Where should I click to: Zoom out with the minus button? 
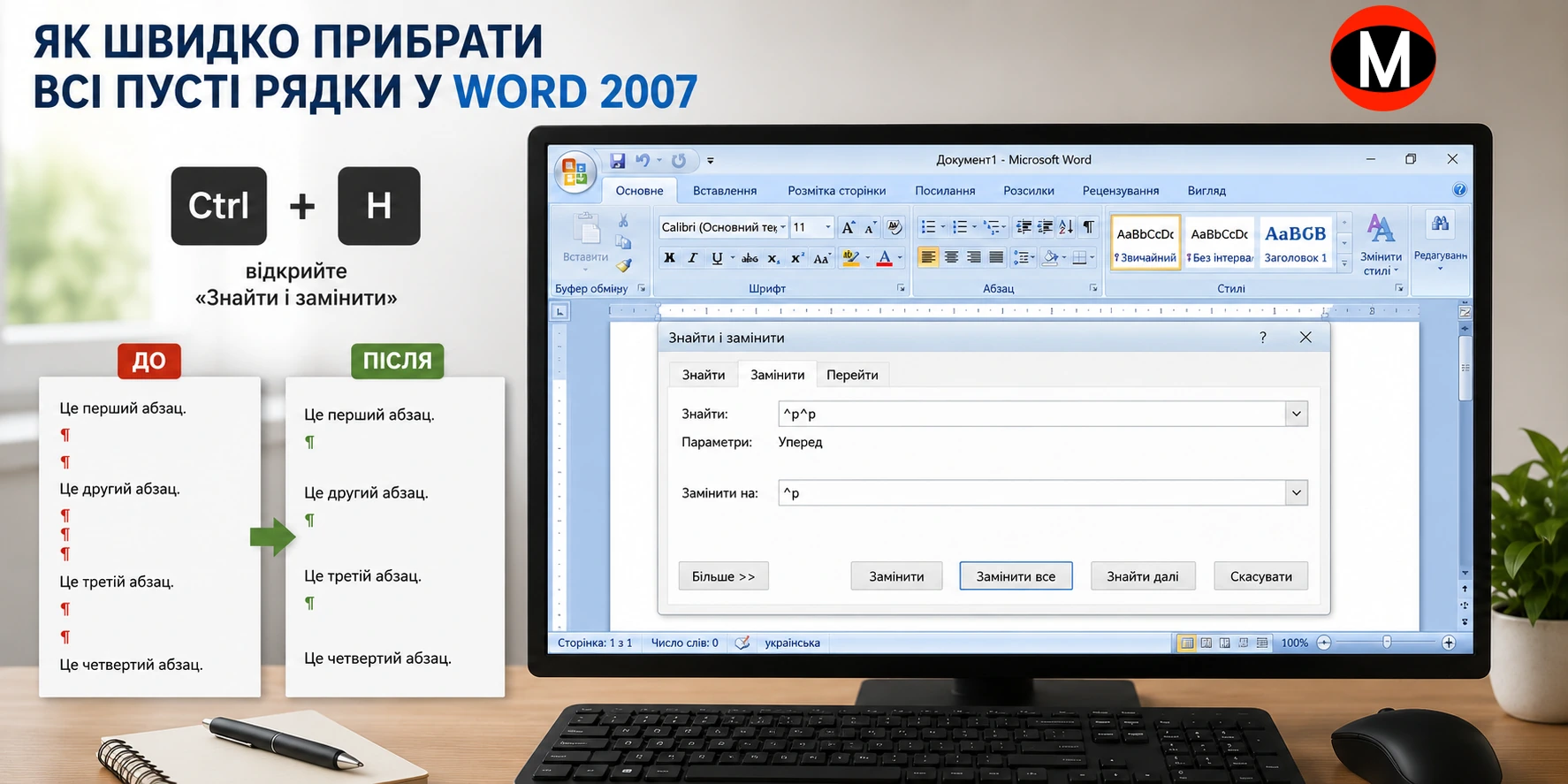point(1324,643)
